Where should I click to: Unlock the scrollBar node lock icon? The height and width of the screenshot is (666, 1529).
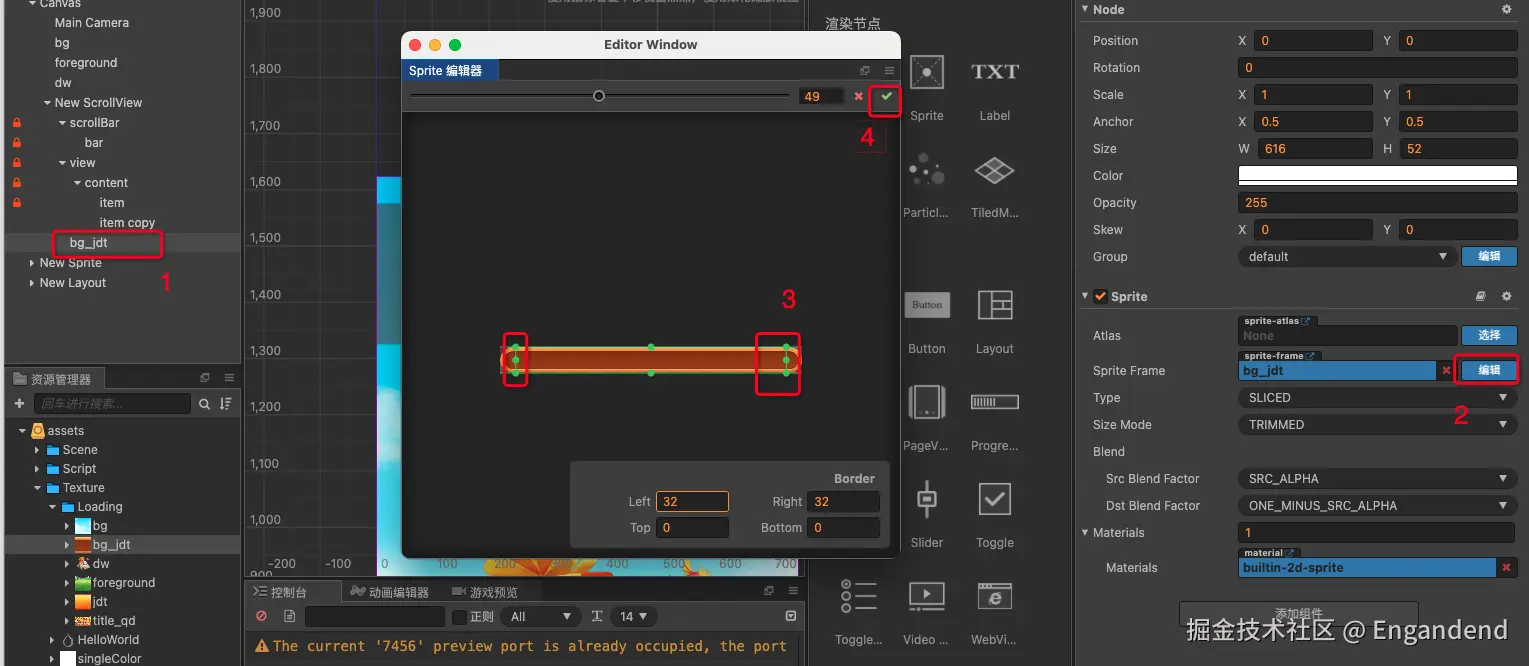16,123
